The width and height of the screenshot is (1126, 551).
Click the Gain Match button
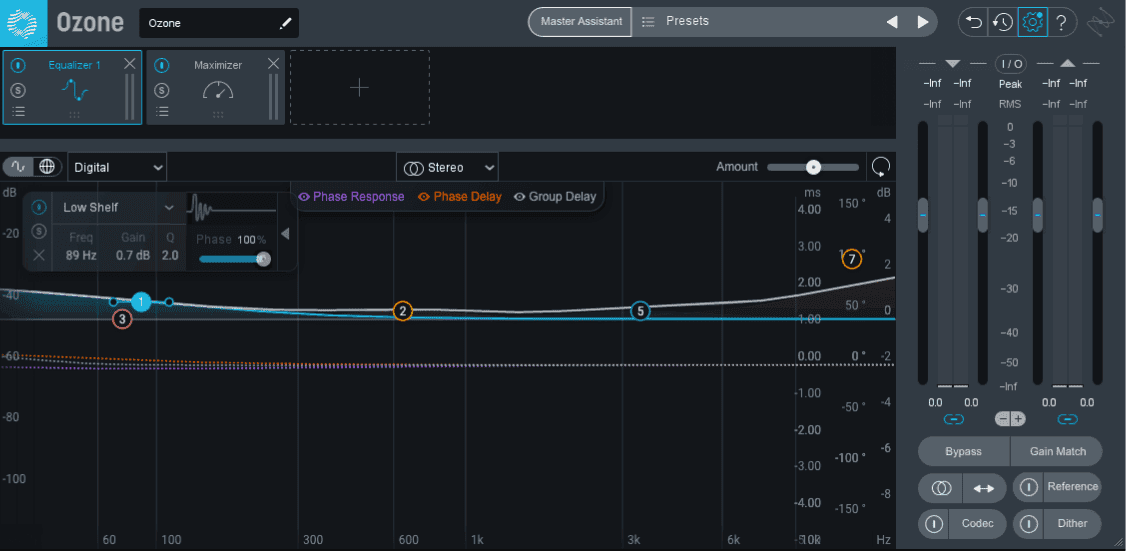1056,452
